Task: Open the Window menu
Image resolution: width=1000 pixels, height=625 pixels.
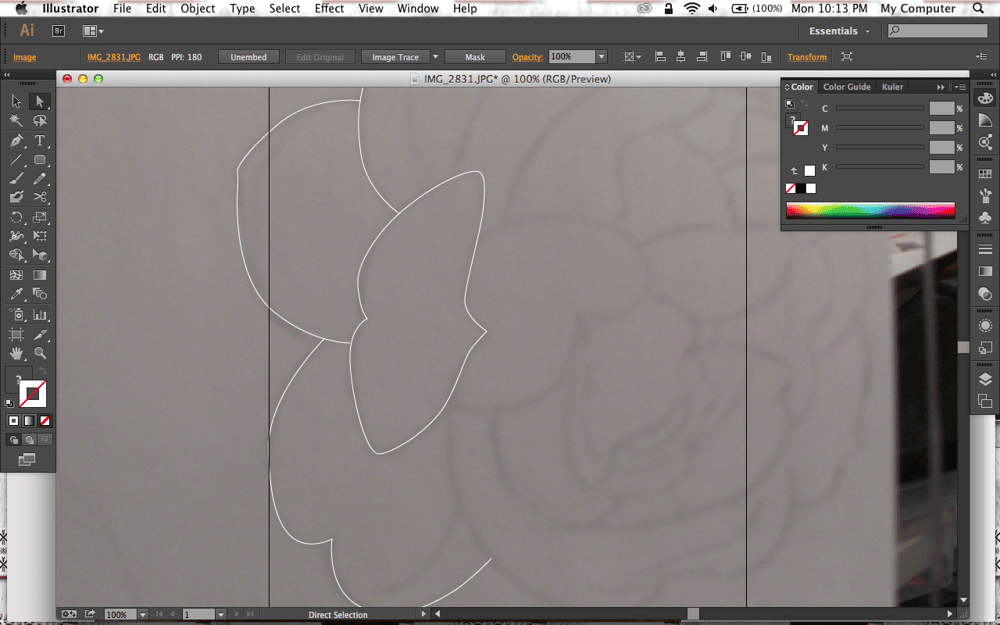Action: [418, 8]
